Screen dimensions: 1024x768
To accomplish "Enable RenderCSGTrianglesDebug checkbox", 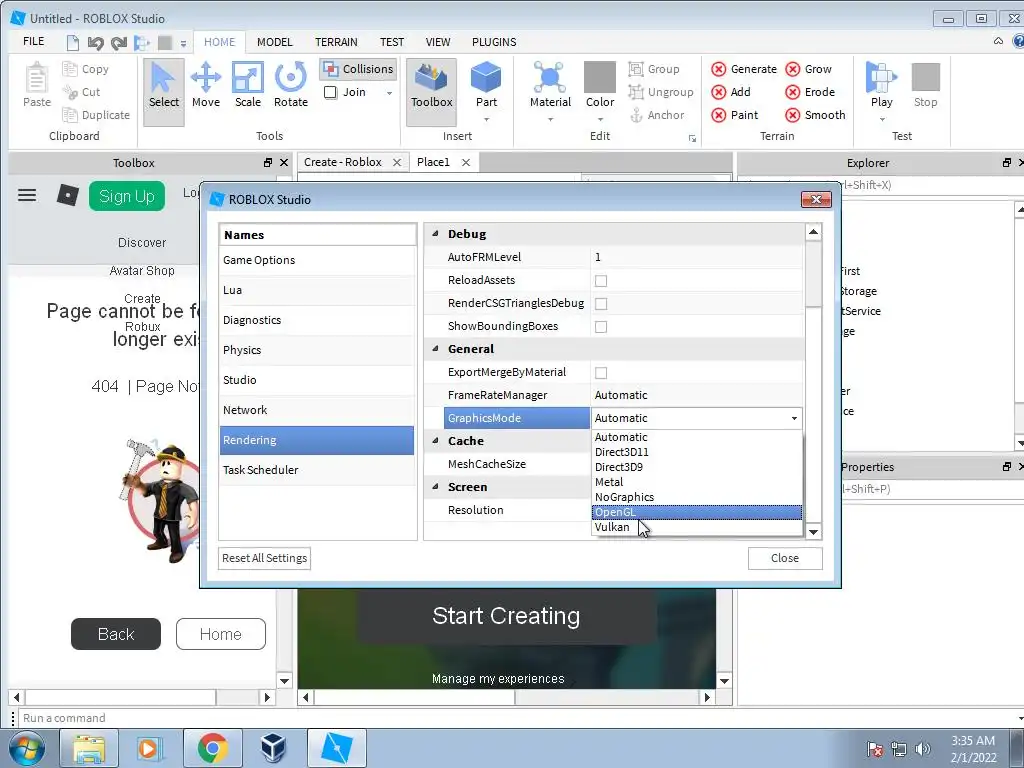I will (x=601, y=304).
